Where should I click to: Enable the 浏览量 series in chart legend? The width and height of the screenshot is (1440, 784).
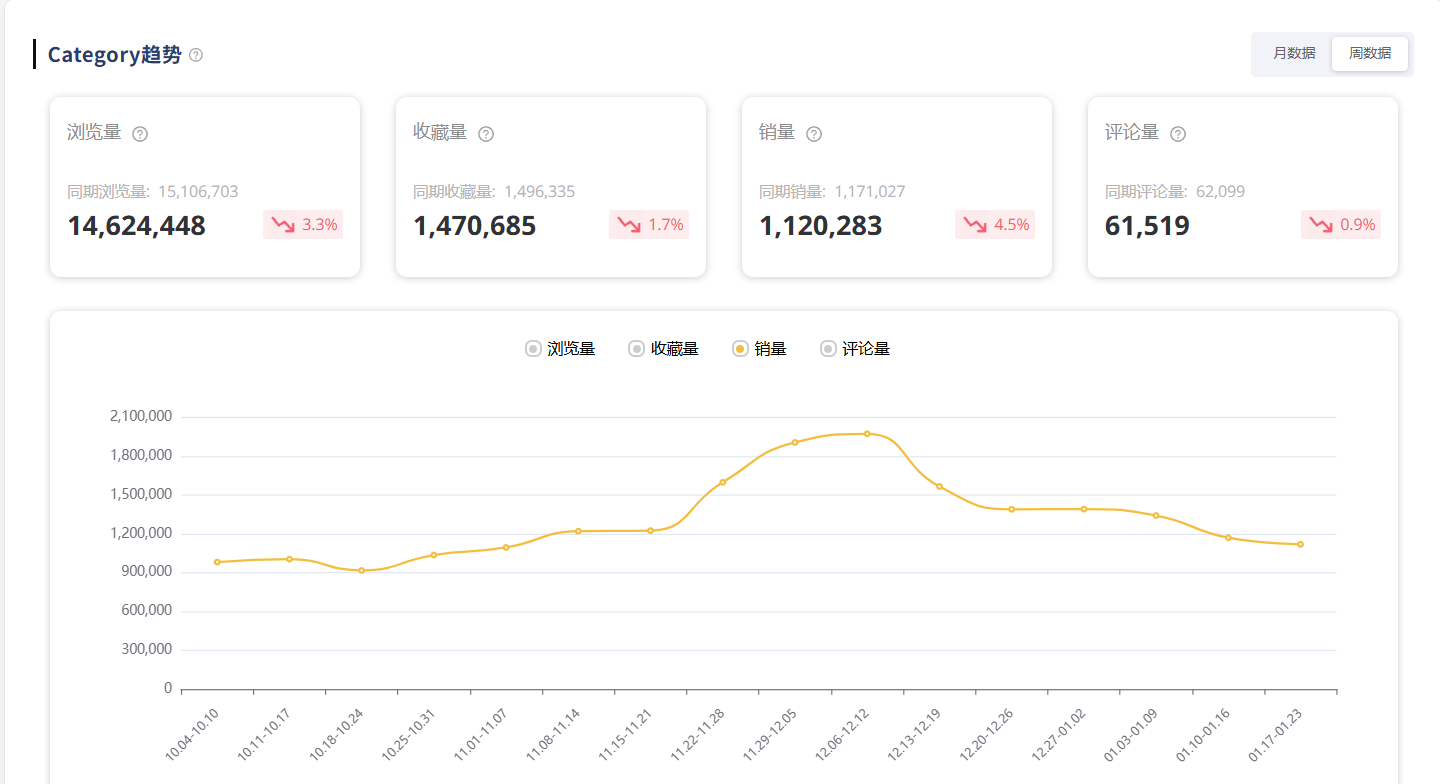pos(560,349)
